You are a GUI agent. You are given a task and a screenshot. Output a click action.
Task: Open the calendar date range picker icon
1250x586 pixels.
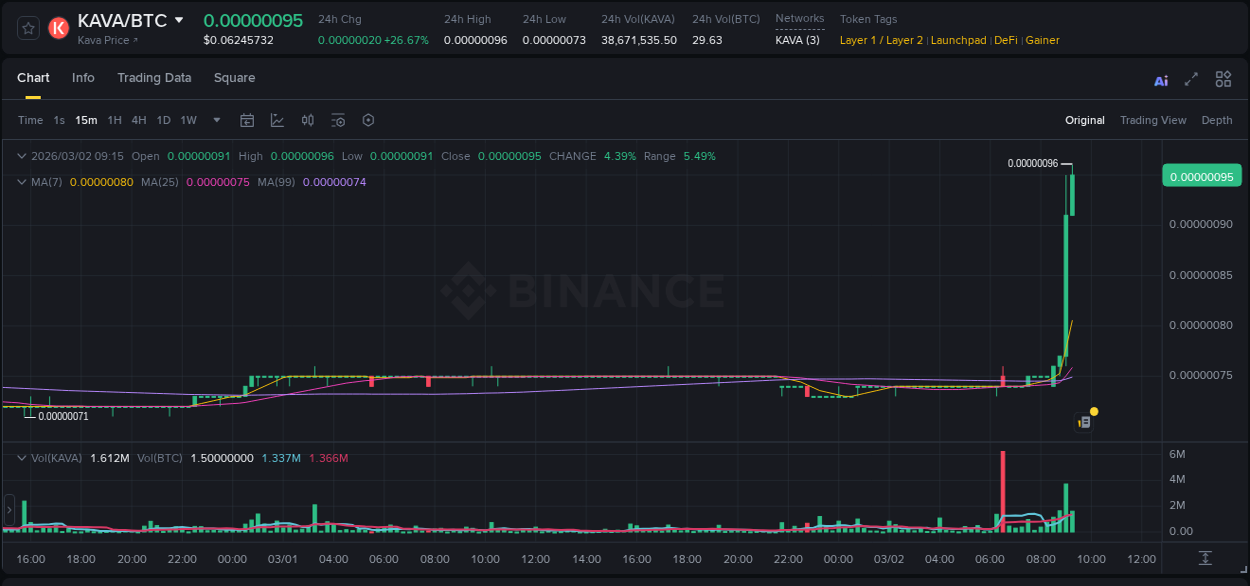click(247, 120)
